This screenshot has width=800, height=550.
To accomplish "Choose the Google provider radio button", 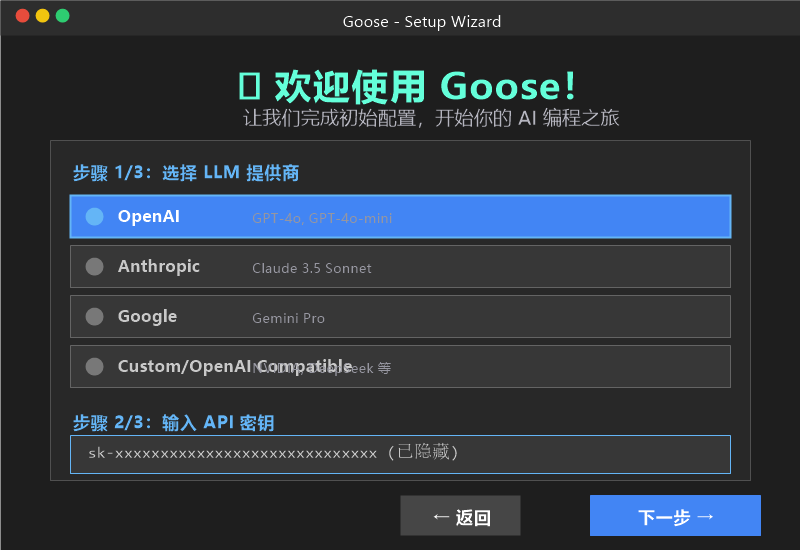I will (x=94, y=316).
